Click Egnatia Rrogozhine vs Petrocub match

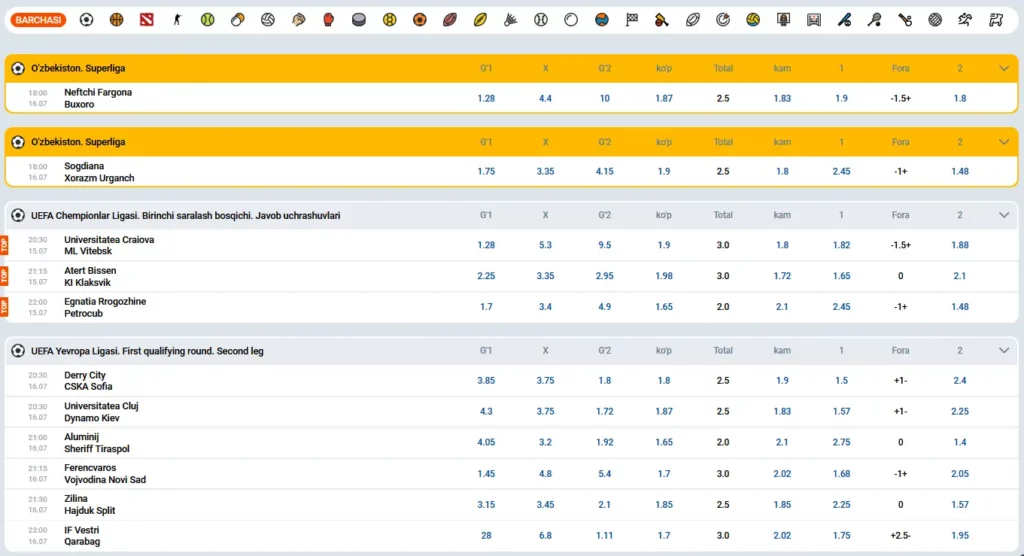point(105,307)
